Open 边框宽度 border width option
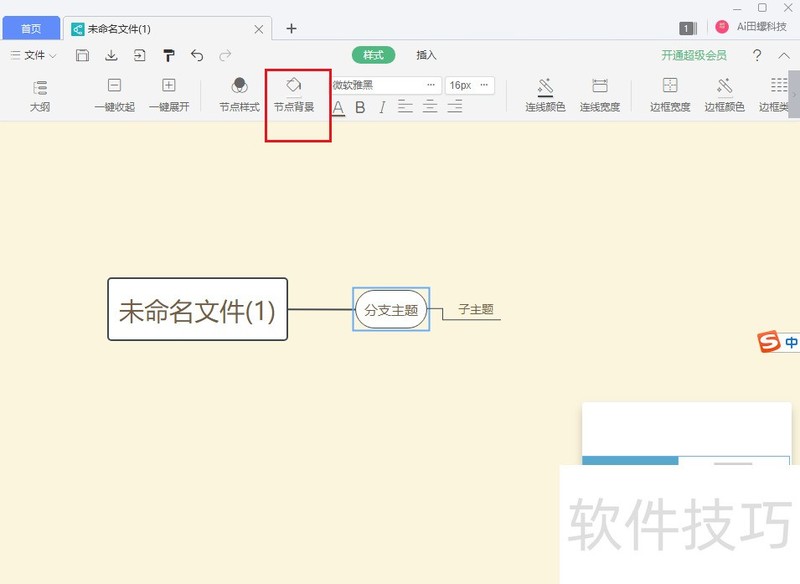The width and height of the screenshot is (800, 584). 670,95
